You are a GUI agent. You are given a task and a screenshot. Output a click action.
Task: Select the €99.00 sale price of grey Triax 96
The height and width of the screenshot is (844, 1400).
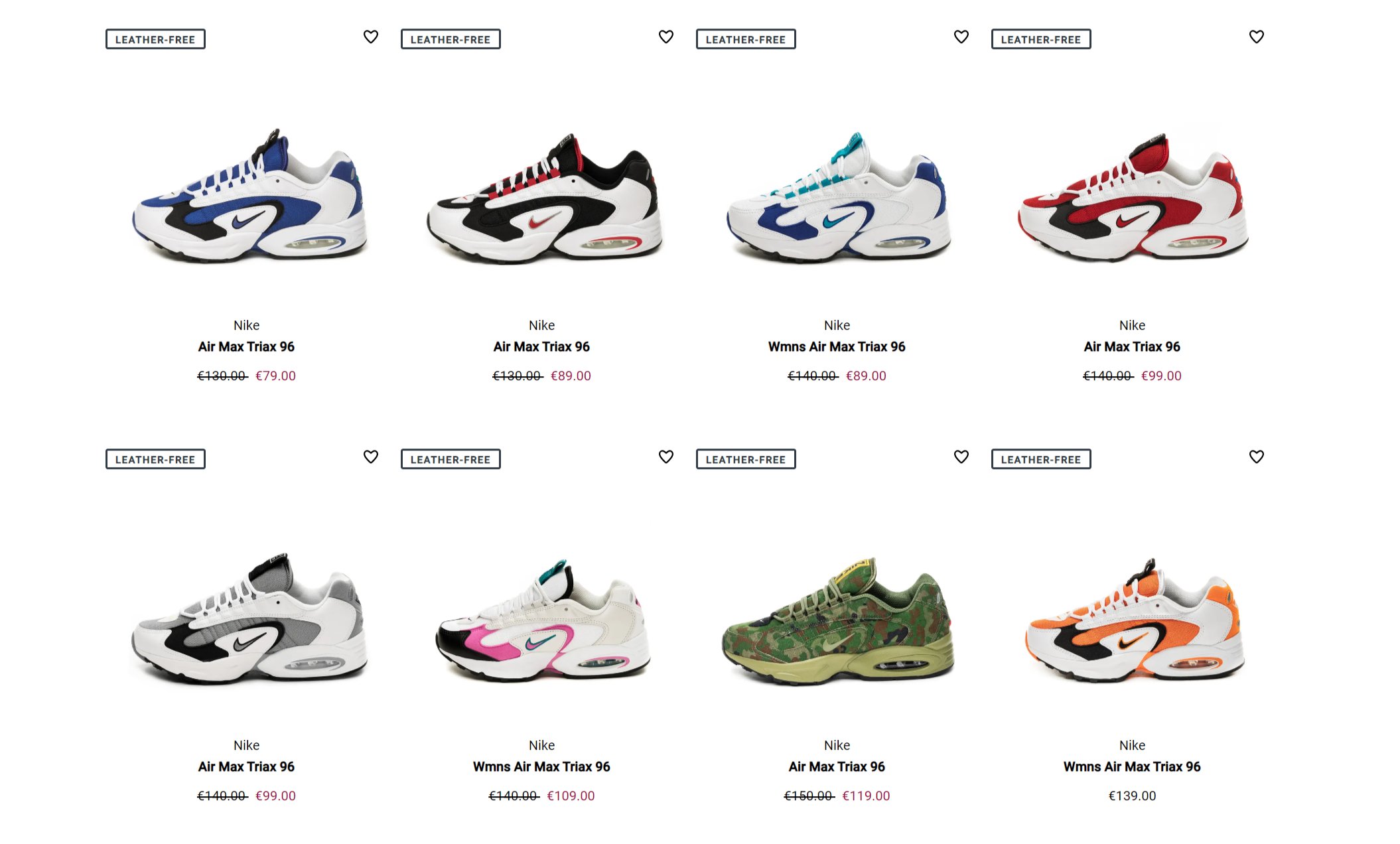pyautogui.click(x=275, y=796)
